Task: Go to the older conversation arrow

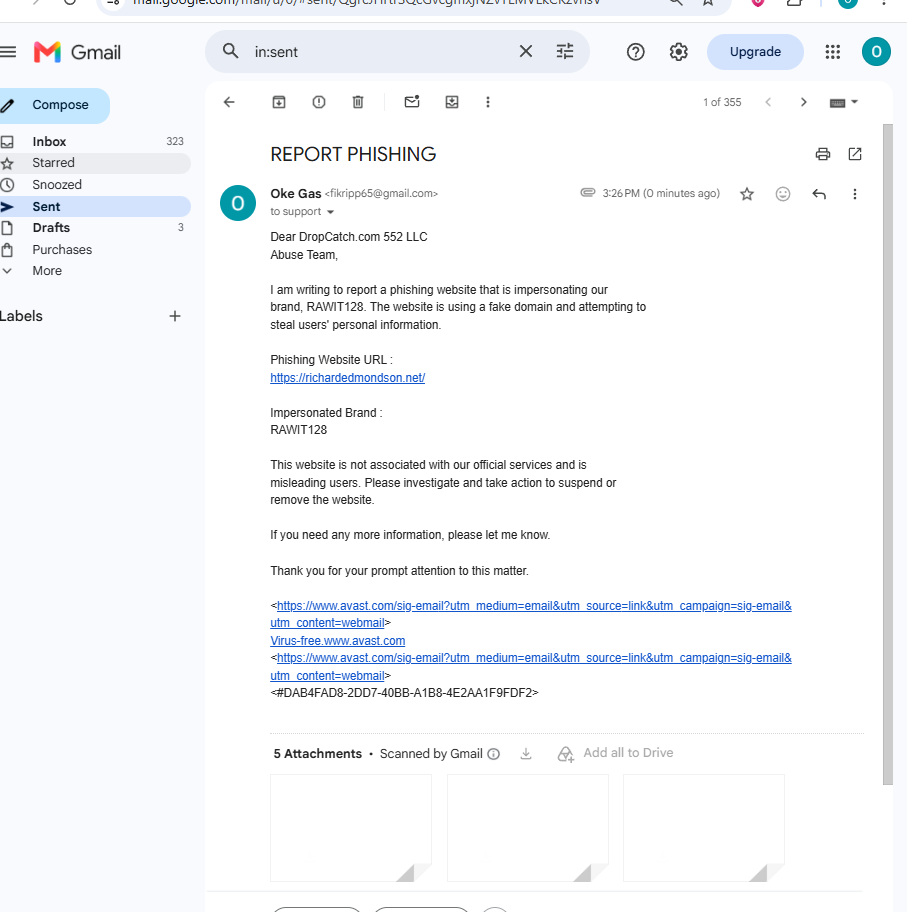Action: click(x=803, y=102)
